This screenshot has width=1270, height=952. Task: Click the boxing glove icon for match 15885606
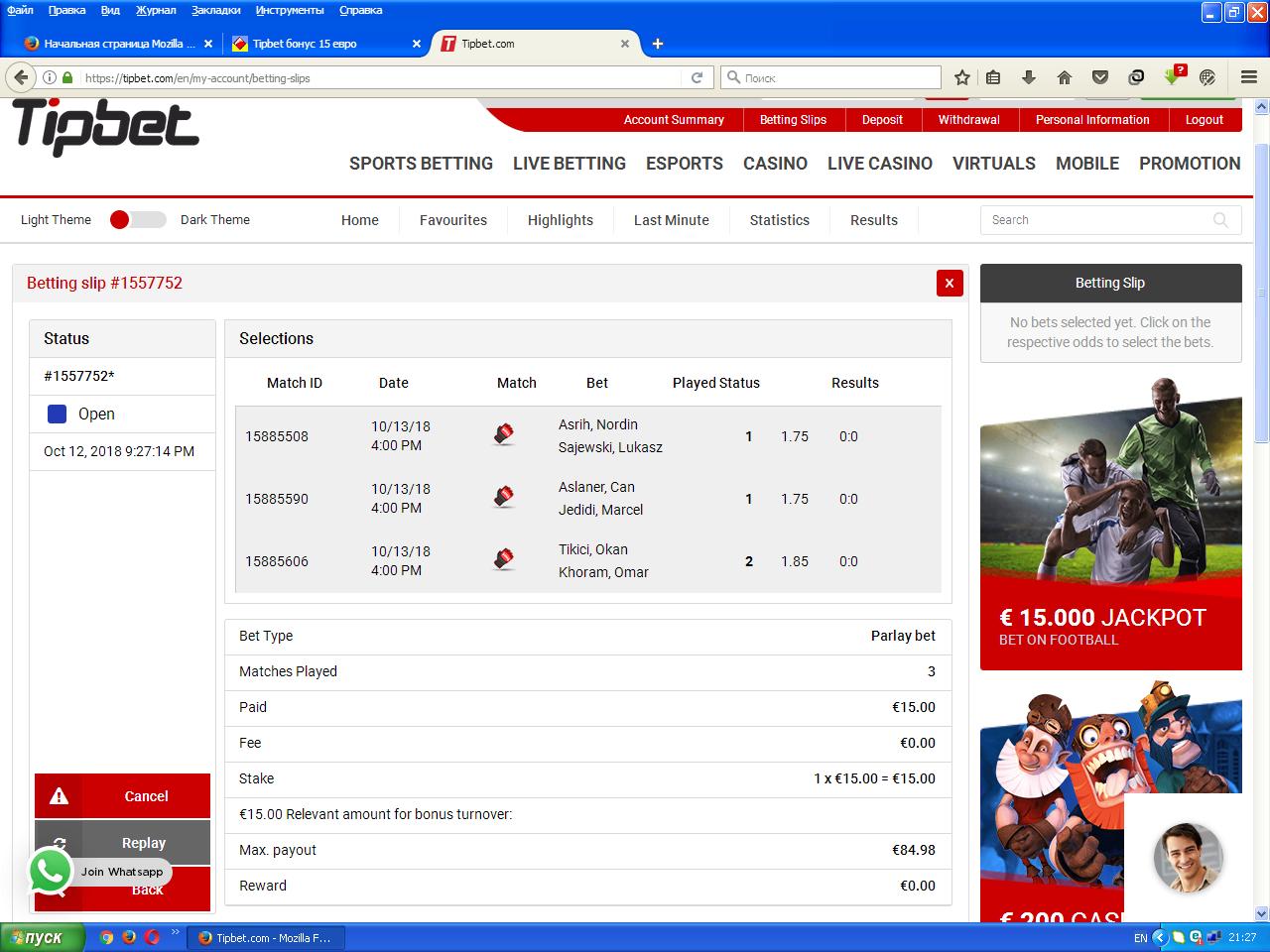click(504, 560)
